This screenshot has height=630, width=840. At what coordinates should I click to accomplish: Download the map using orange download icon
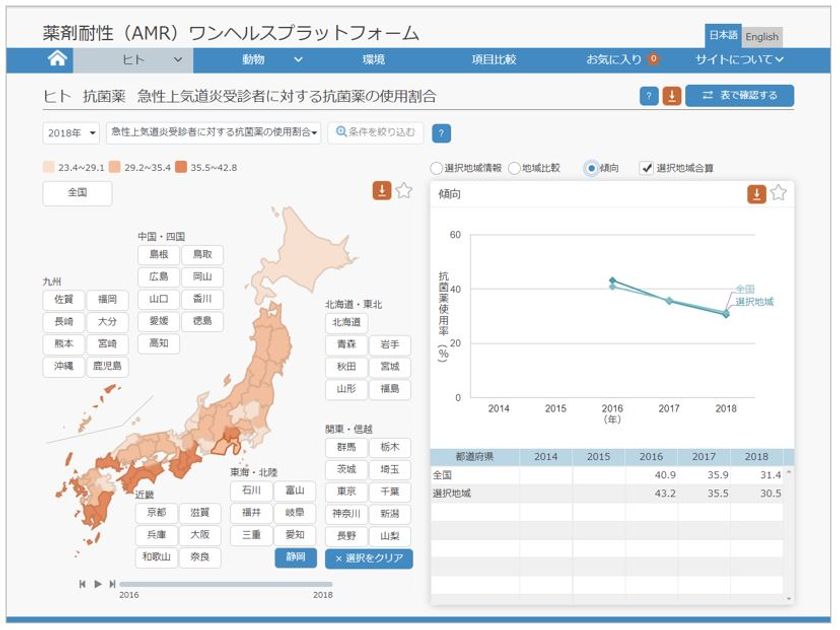382,190
